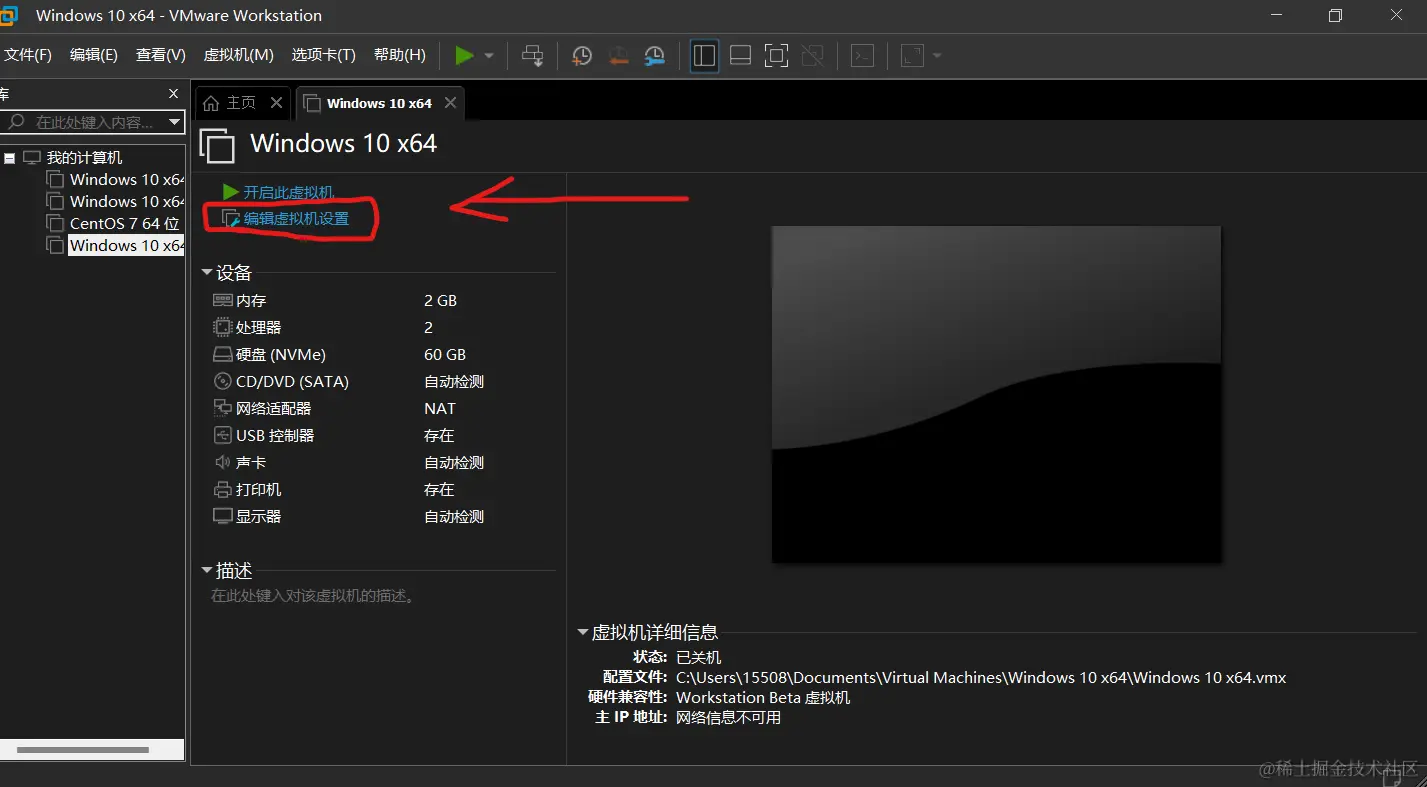
Task: Click the VM icon beside Windows 10 x64 heading
Action: 218,145
